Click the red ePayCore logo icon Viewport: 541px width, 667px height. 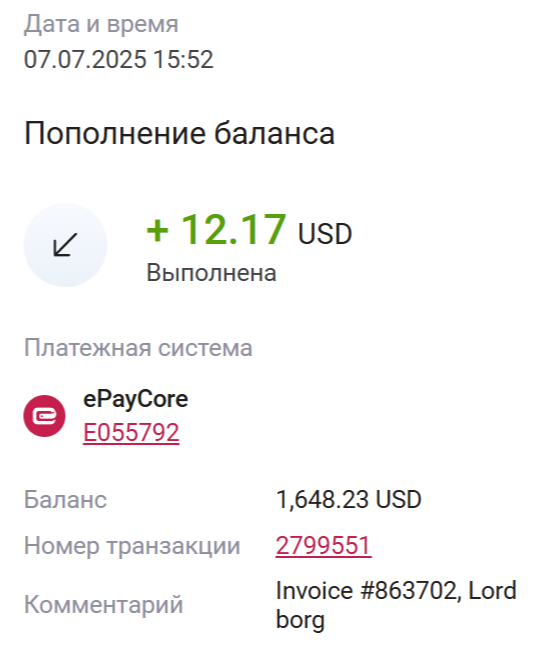[x=44, y=416]
